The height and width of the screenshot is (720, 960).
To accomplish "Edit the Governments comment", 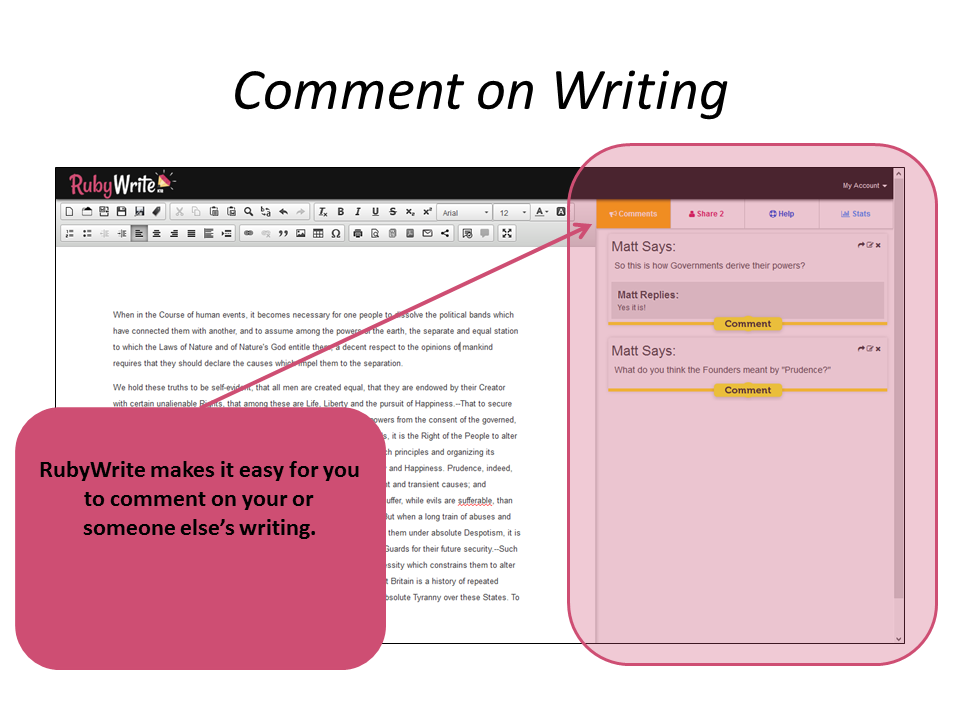I will pos(869,245).
